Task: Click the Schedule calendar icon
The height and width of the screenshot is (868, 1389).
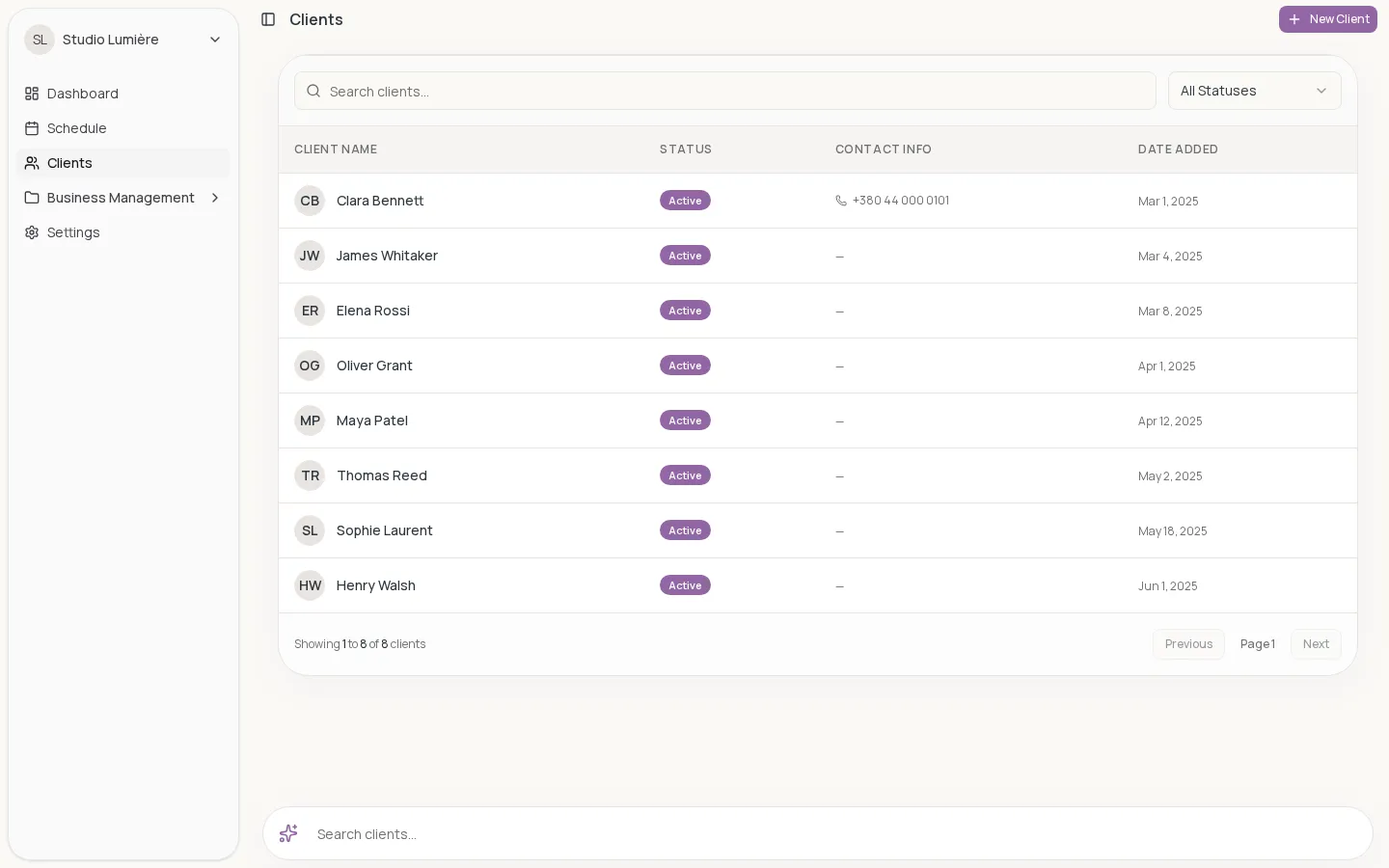Action: pyautogui.click(x=32, y=128)
